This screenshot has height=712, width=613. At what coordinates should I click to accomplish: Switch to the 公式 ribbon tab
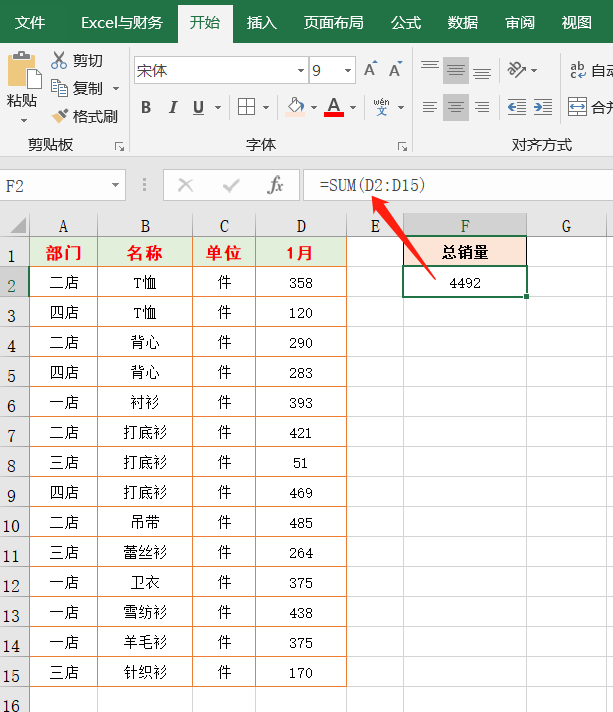tap(405, 22)
